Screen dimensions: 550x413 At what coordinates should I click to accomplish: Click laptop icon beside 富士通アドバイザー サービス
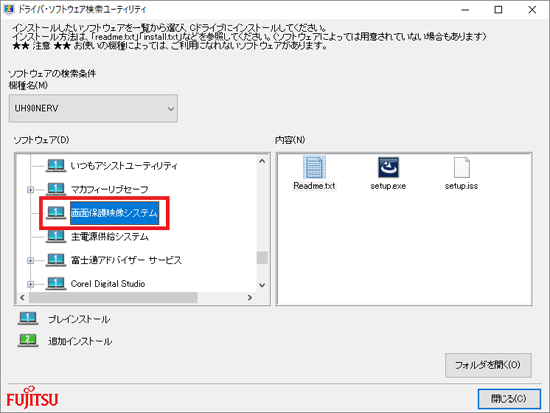tap(56, 260)
